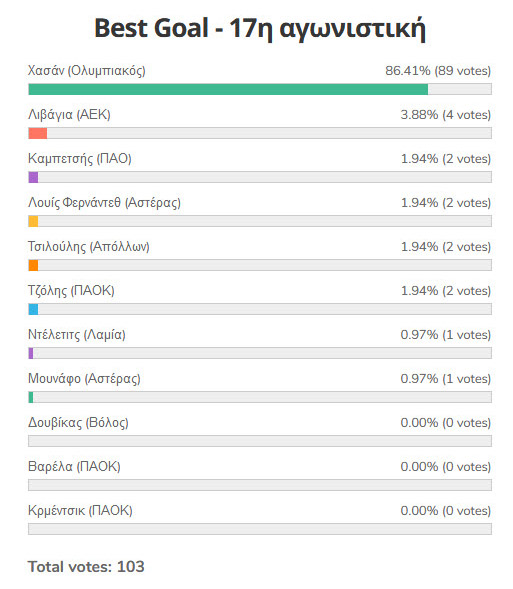Click the yellow Λουίς Φερνάντεθ bar
Image resolution: width=513 pixels, height=589 pixels.
pos(33,221)
